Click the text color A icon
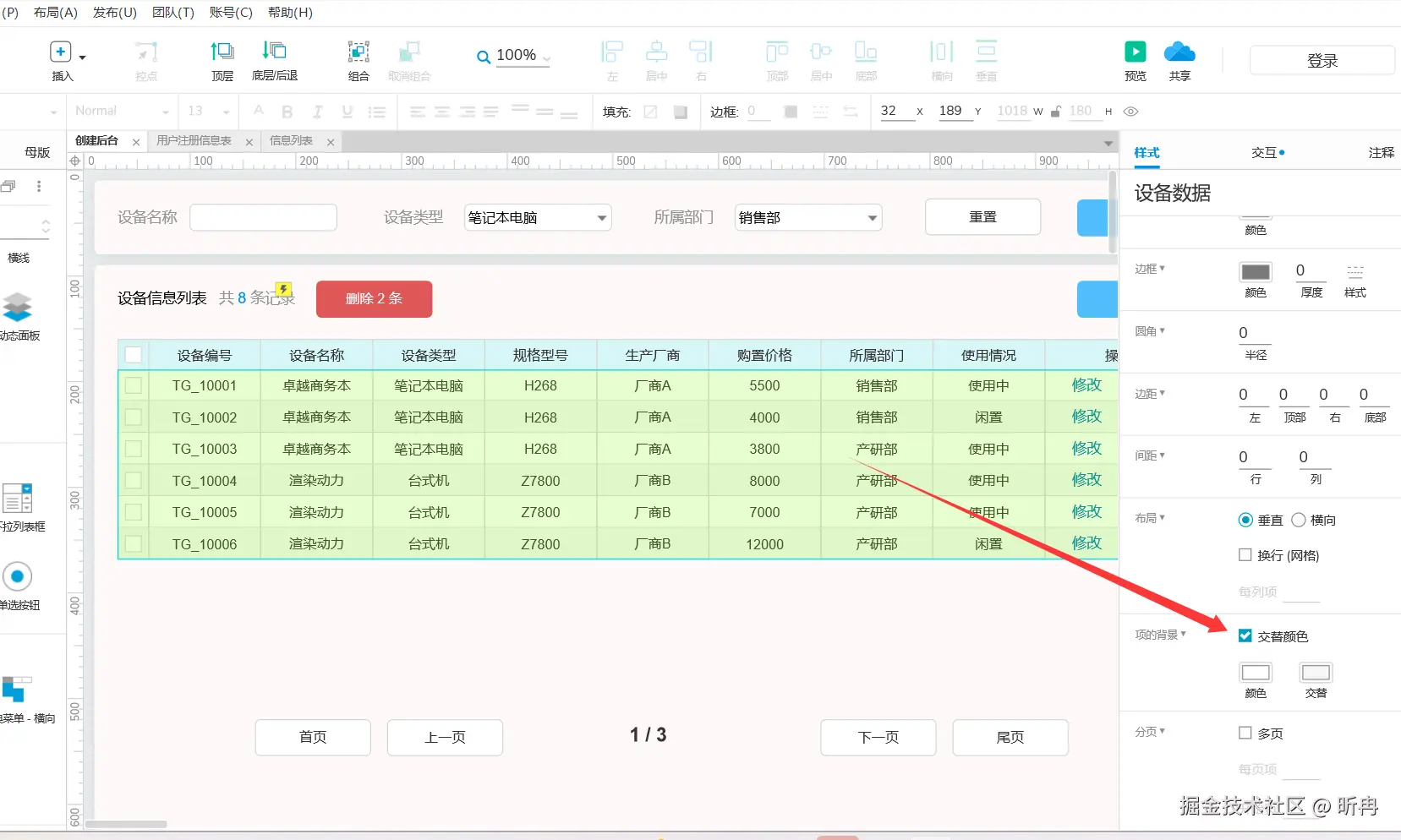This screenshot has width=1401, height=840. coord(259,111)
